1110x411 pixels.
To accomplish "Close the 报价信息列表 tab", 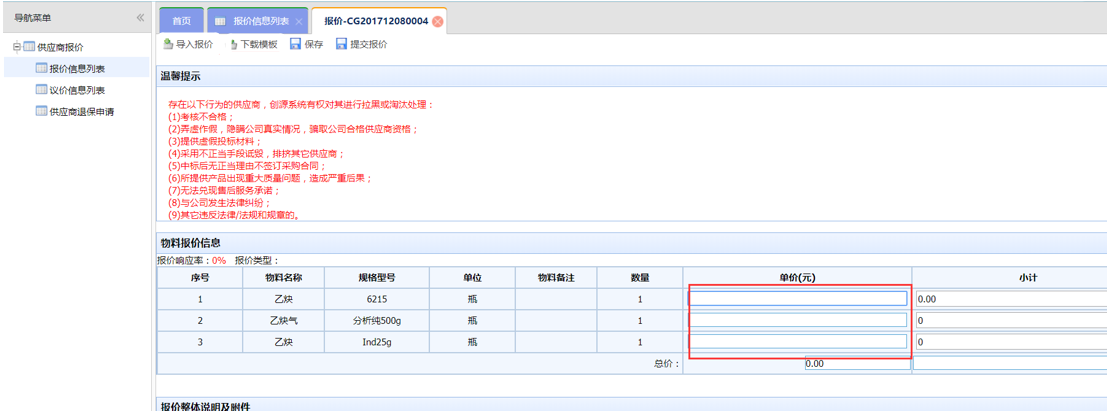I will click(x=299, y=21).
